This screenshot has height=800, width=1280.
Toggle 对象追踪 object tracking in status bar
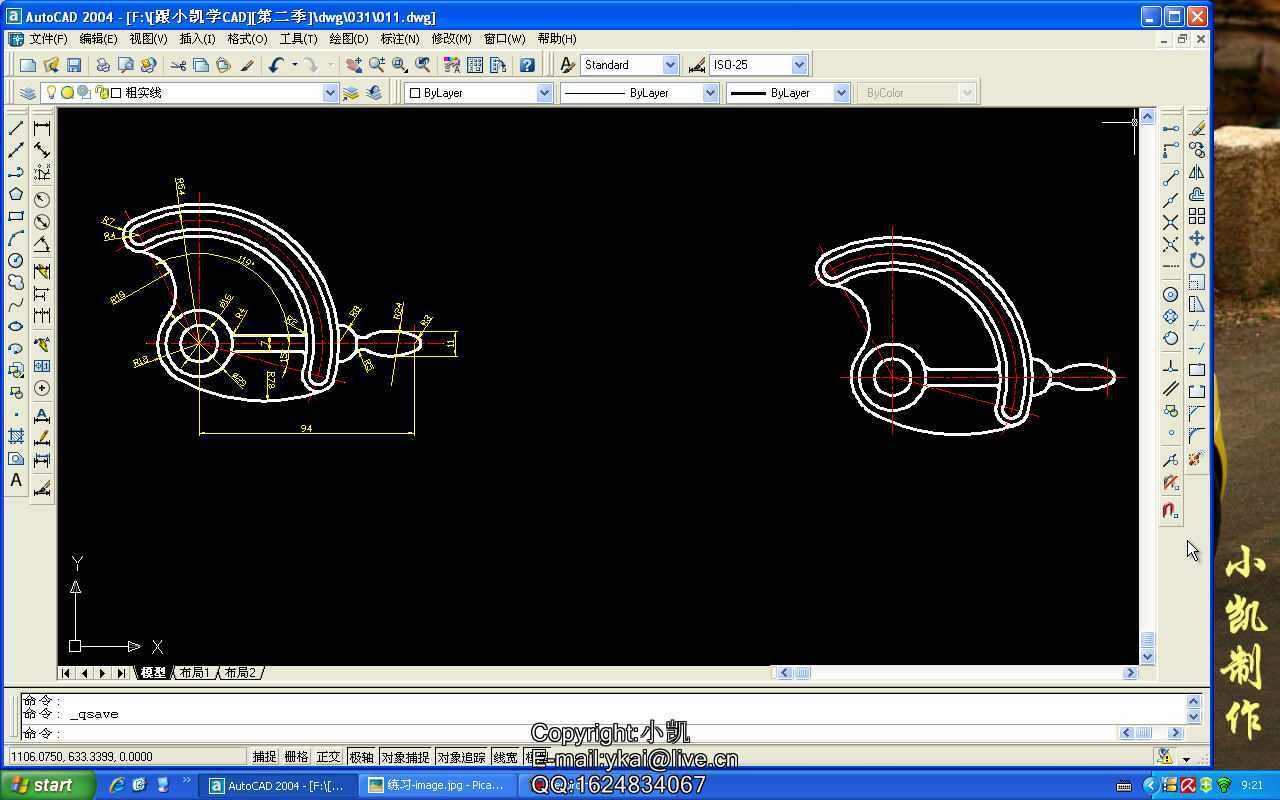(461, 757)
